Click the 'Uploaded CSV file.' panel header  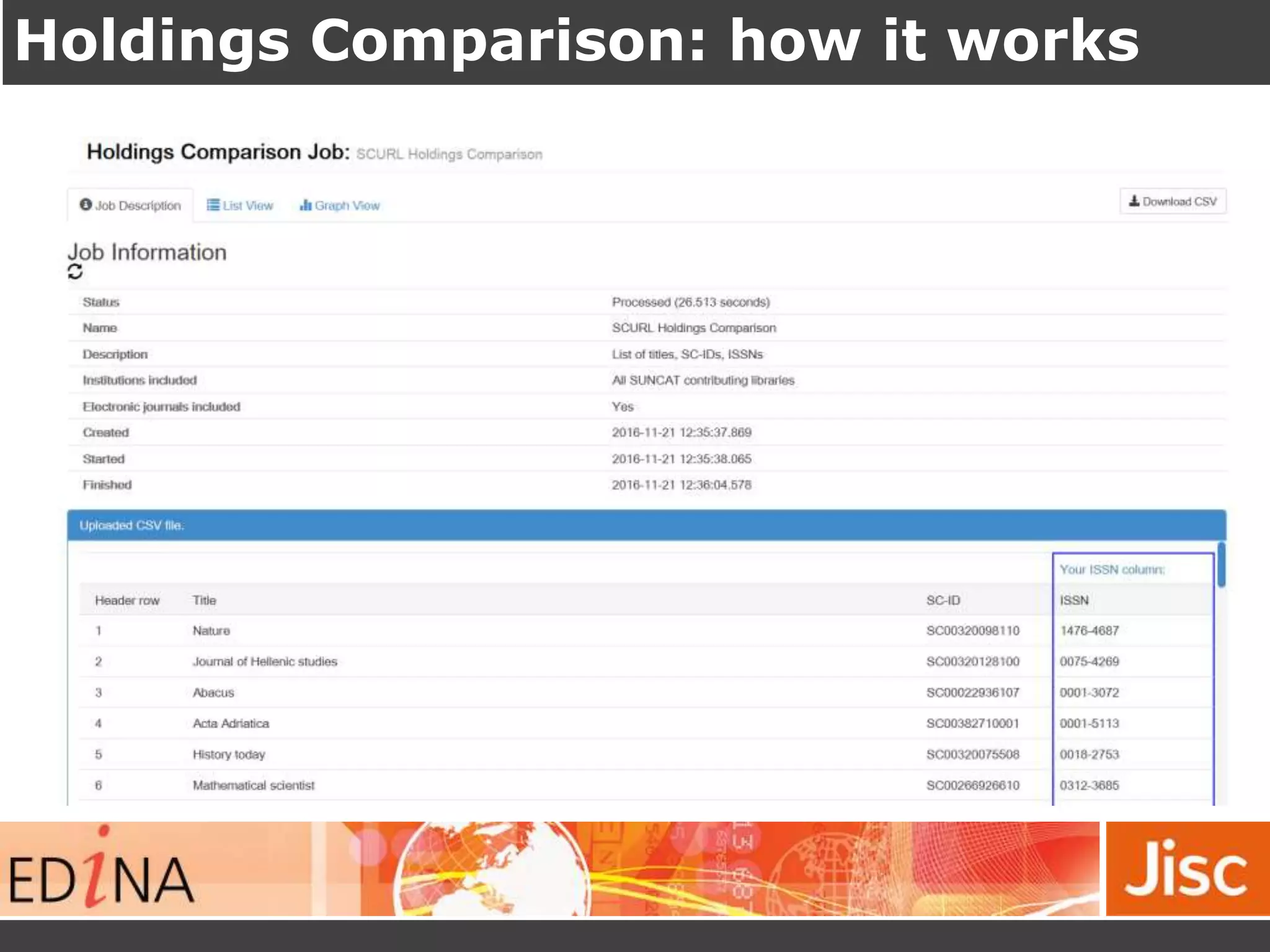click(x=646, y=525)
